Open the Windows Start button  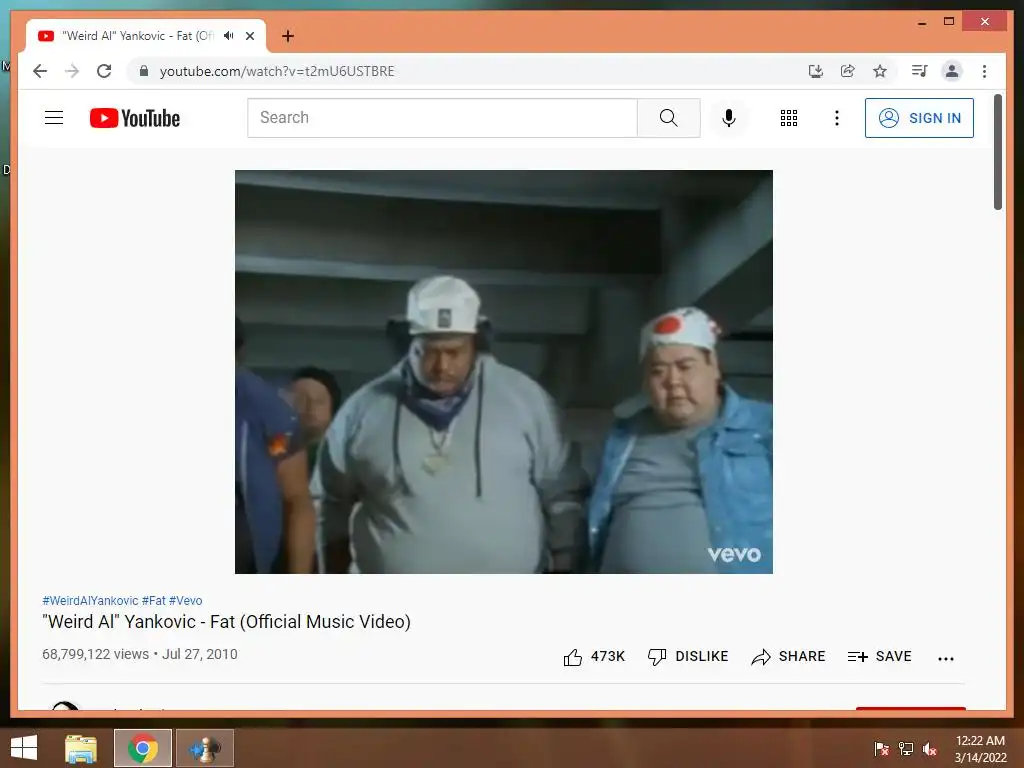click(x=24, y=748)
